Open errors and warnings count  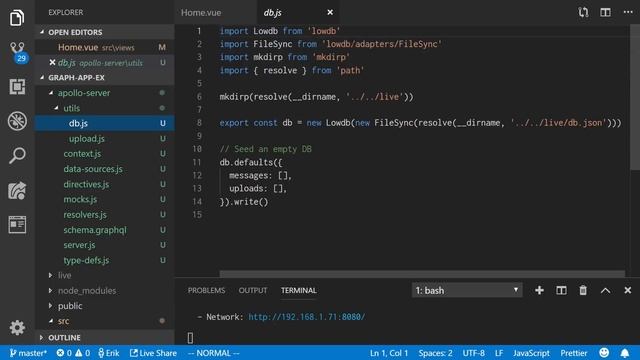click(x=73, y=353)
